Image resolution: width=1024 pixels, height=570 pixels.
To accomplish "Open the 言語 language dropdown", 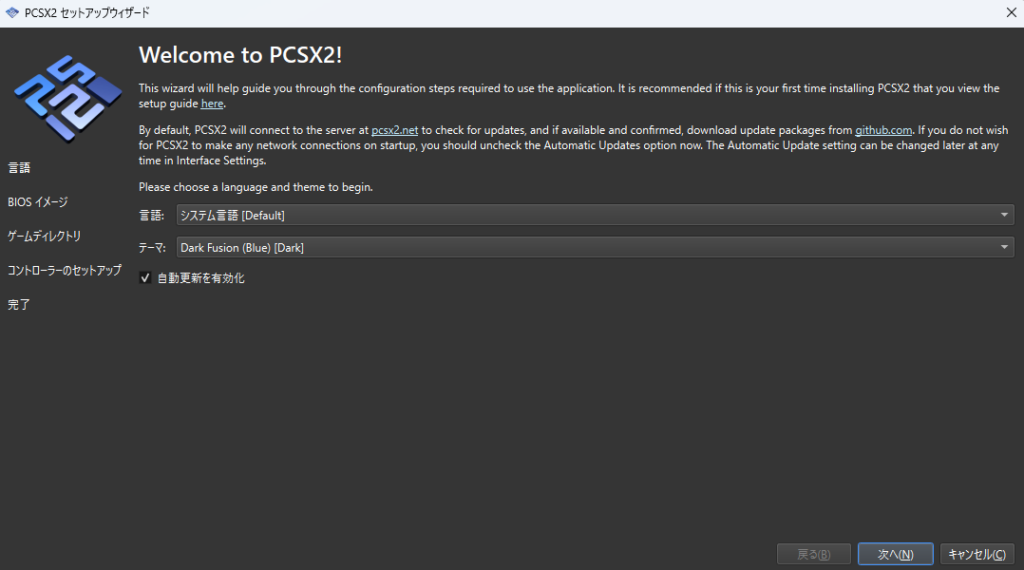I will pyautogui.click(x=595, y=215).
